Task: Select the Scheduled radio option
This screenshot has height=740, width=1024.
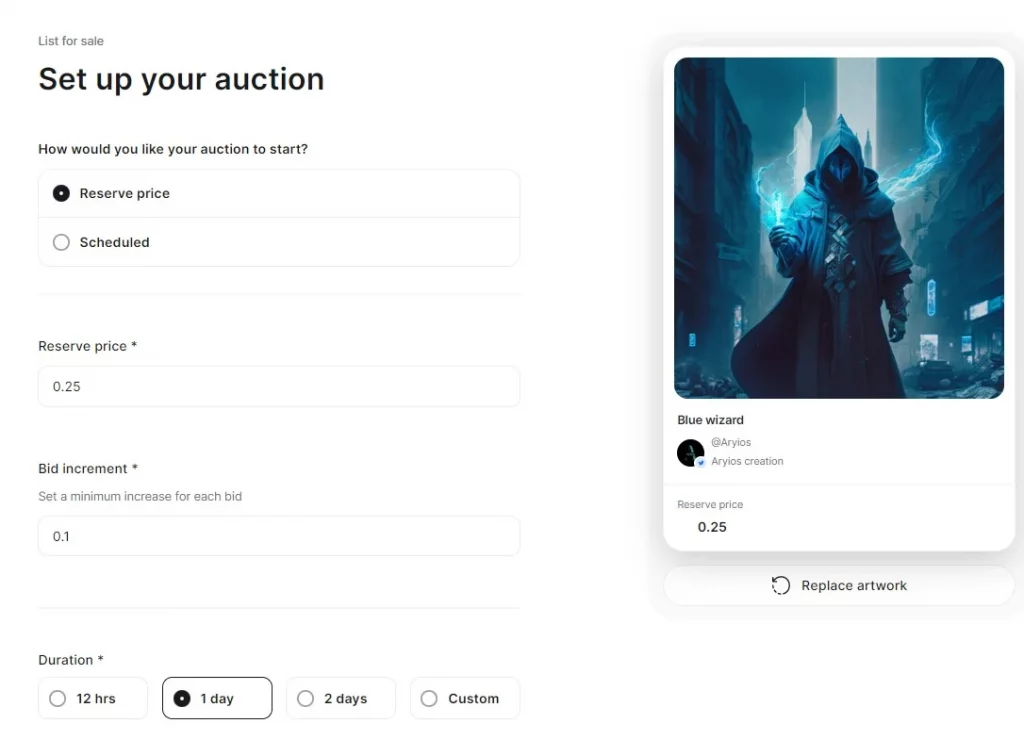Action: coord(61,243)
